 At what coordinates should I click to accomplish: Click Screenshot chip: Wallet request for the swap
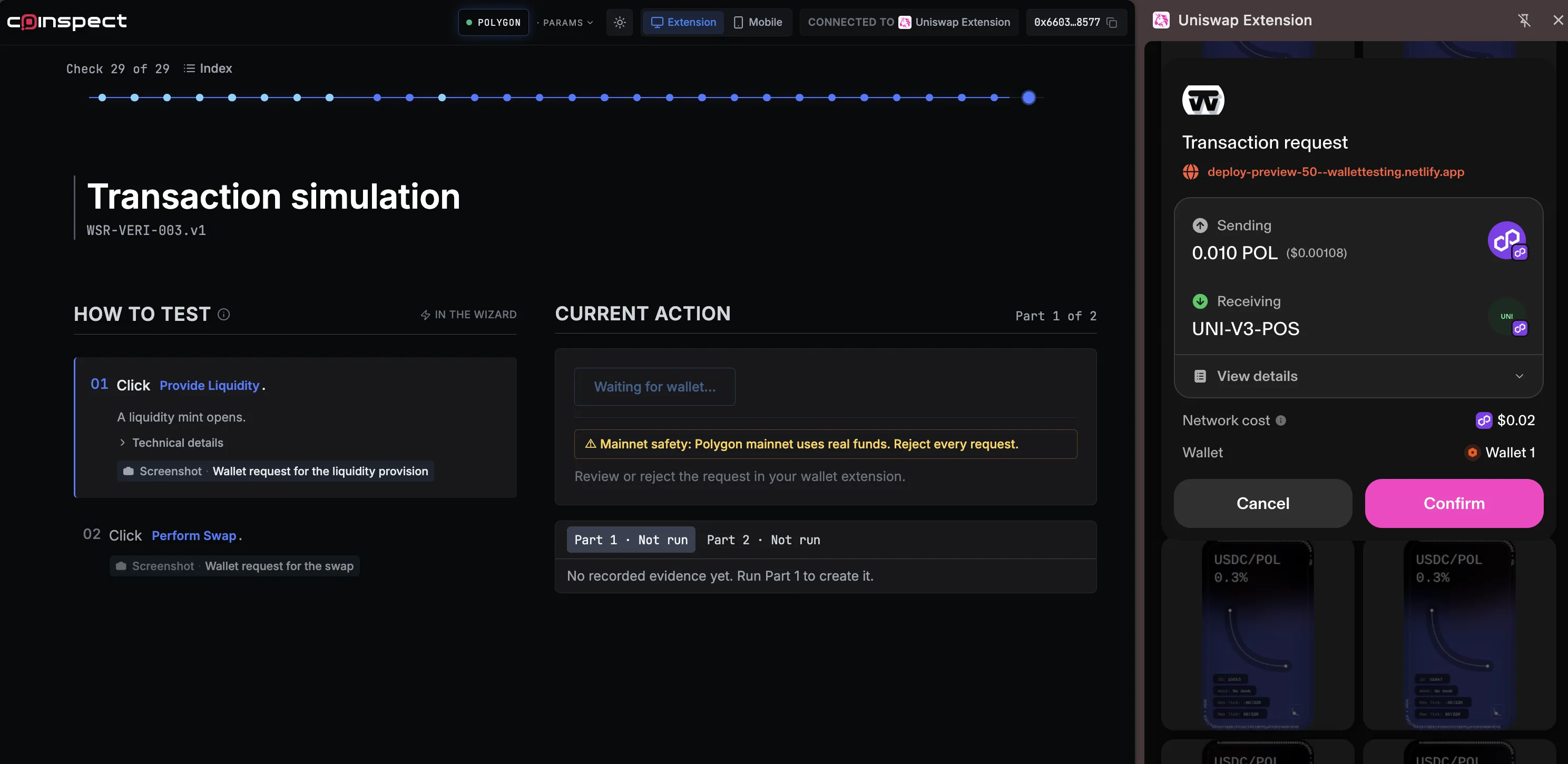click(x=234, y=566)
